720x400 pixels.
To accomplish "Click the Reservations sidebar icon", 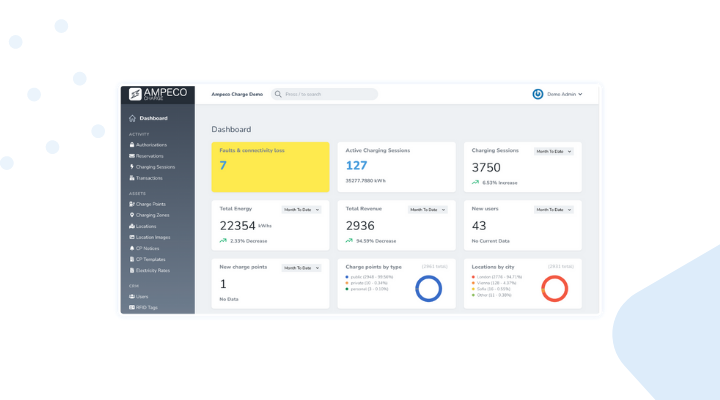I will (x=132, y=156).
